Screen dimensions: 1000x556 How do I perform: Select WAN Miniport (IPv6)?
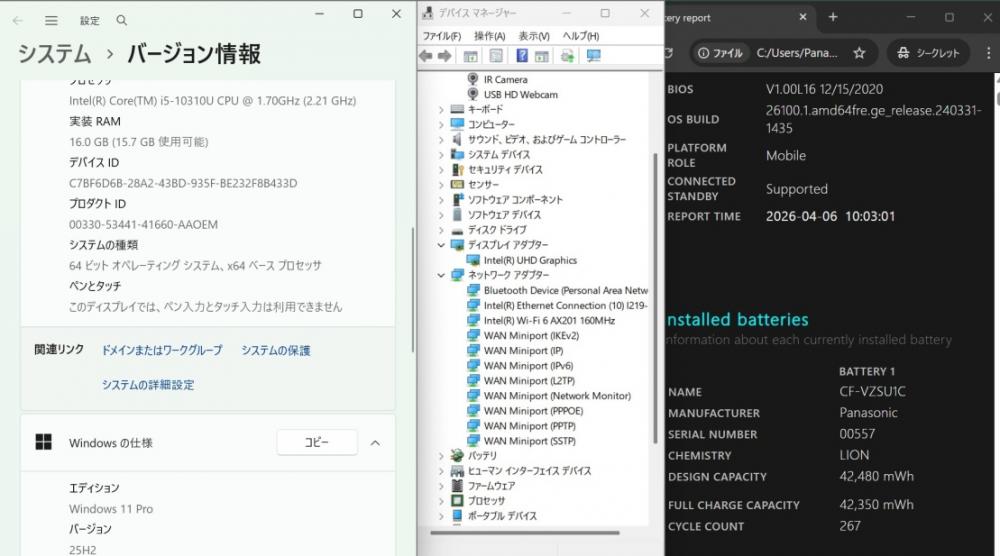point(528,366)
